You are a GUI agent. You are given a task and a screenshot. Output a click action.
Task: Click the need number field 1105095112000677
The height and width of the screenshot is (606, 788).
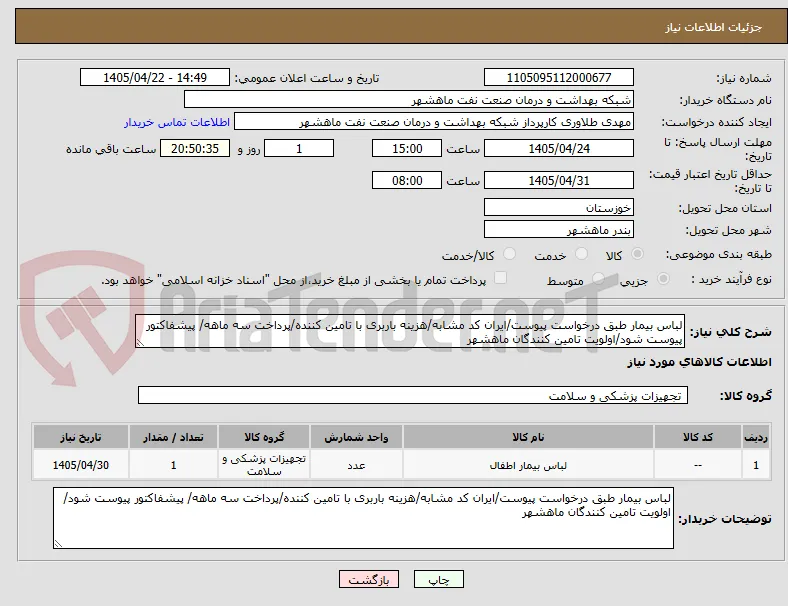pos(559,77)
